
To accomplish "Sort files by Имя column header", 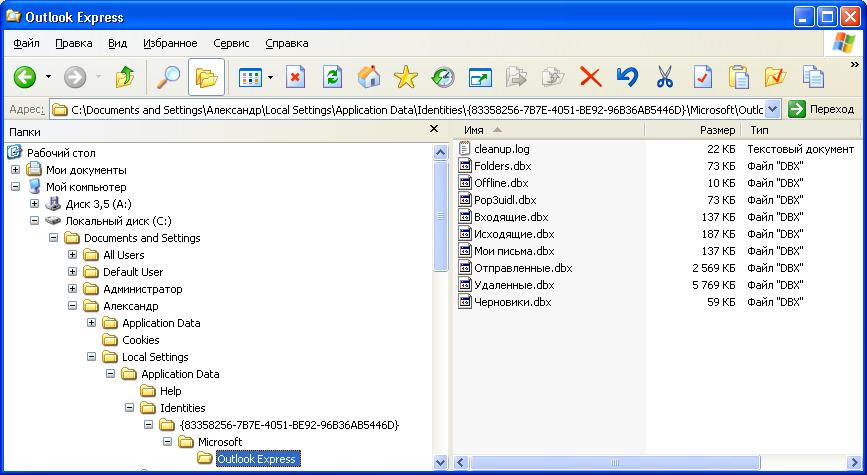I will tap(549, 131).
